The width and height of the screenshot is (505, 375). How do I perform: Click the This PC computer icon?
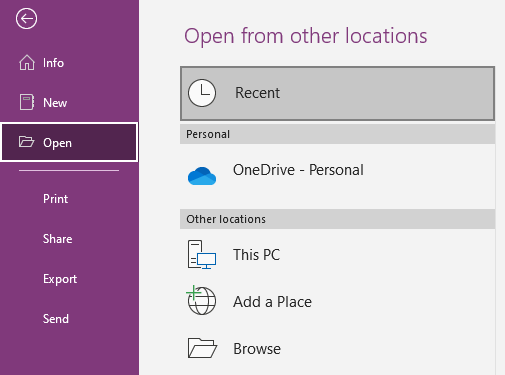click(x=202, y=255)
